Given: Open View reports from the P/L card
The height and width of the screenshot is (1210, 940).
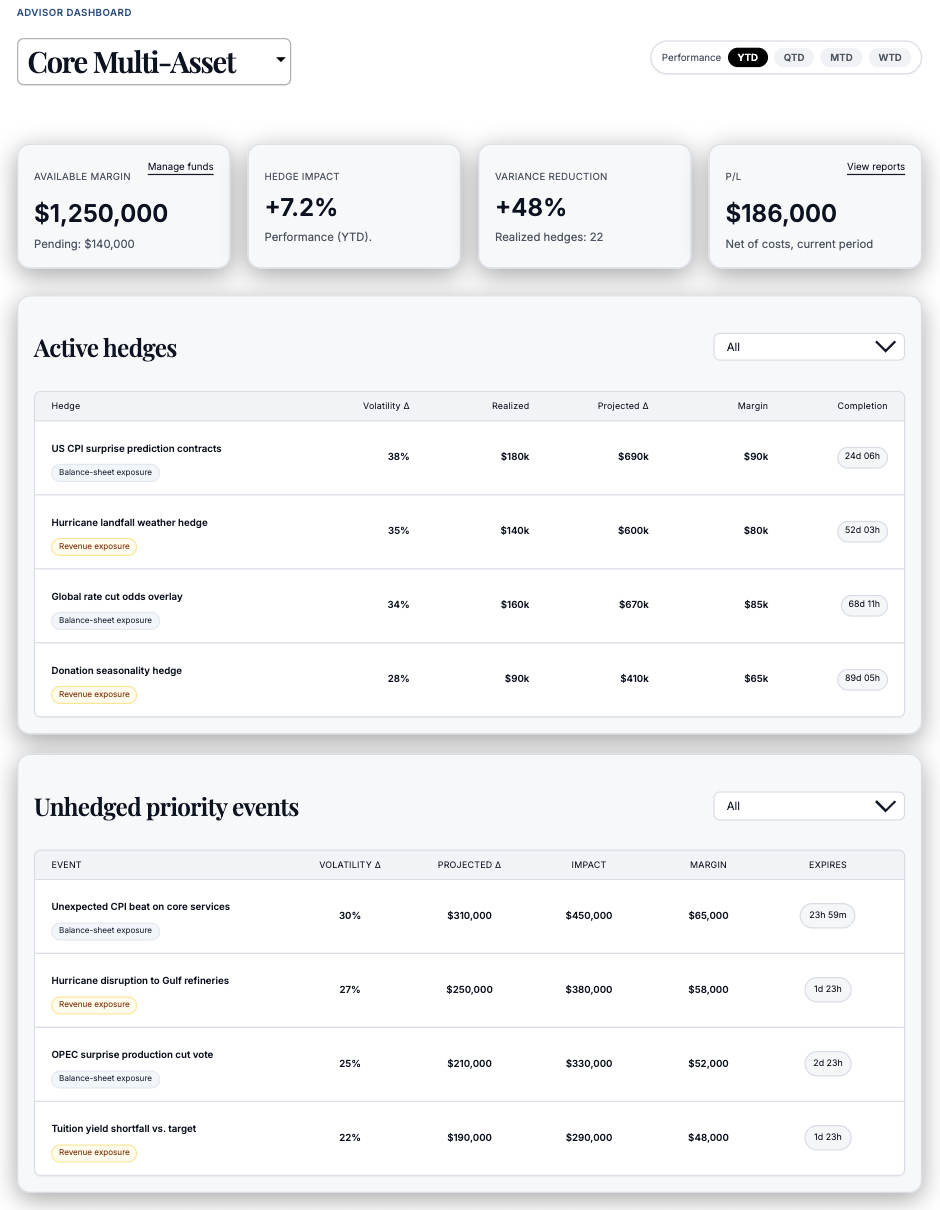Looking at the screenshot, I should click(875, 167).
